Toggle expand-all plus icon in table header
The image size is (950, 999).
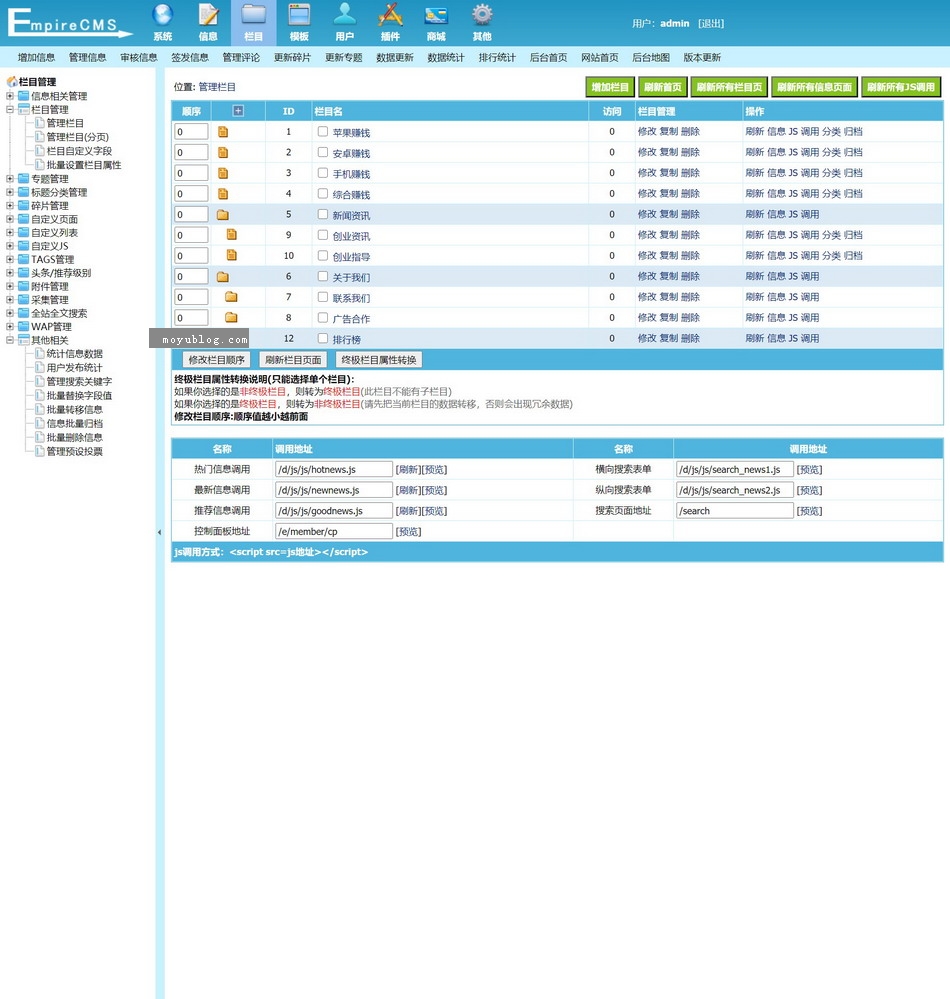(238, 111)
